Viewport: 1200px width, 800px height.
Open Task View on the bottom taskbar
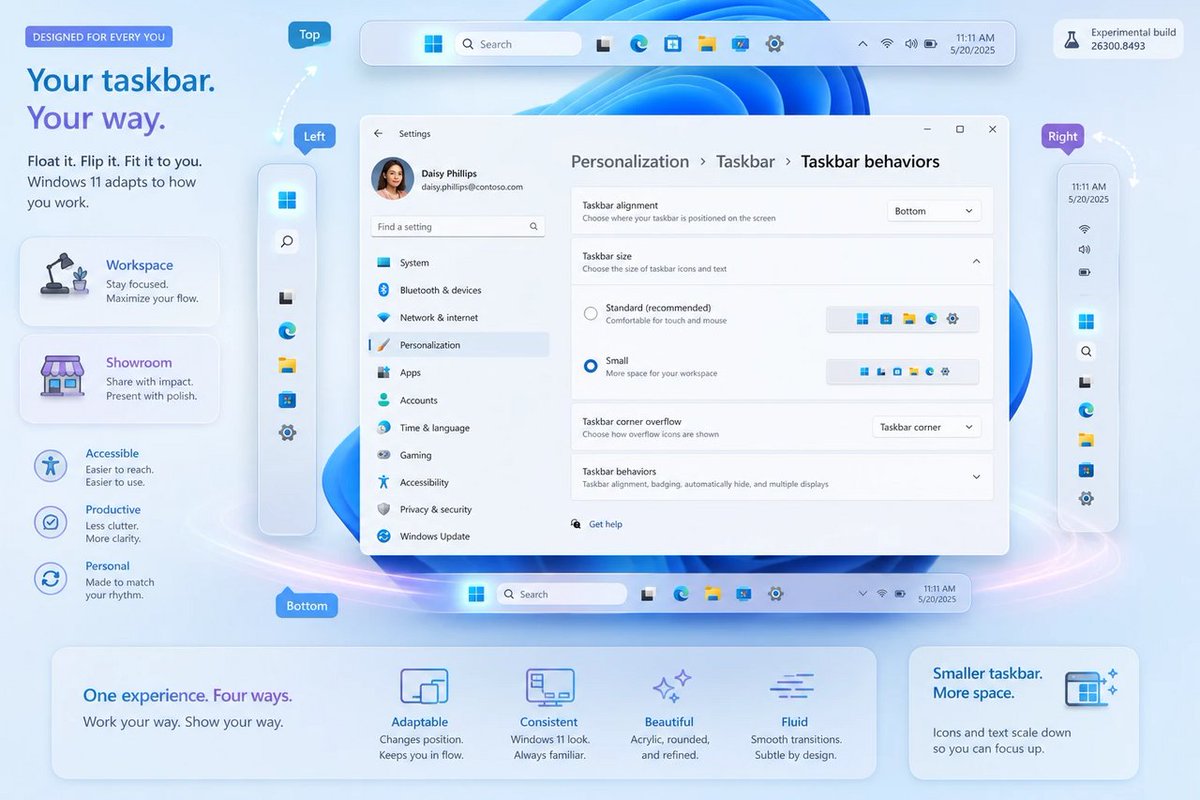pyautogui.click(x=648, y=594)
